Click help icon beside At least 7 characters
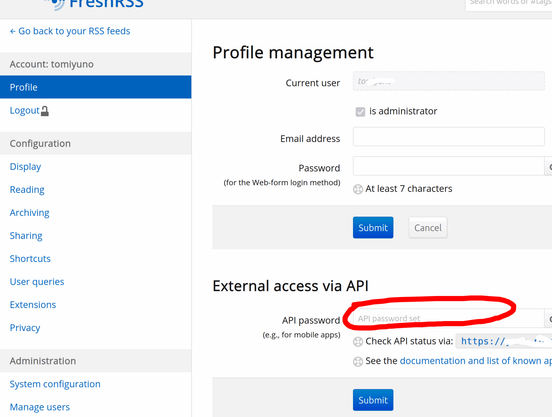The width and height of the screenshot is (552, 417). 358,189
